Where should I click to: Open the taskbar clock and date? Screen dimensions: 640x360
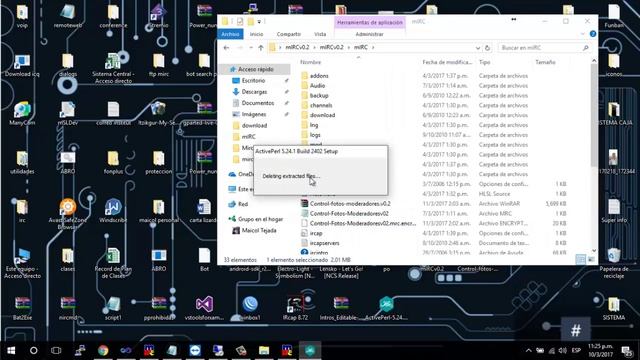pos(600,350)
